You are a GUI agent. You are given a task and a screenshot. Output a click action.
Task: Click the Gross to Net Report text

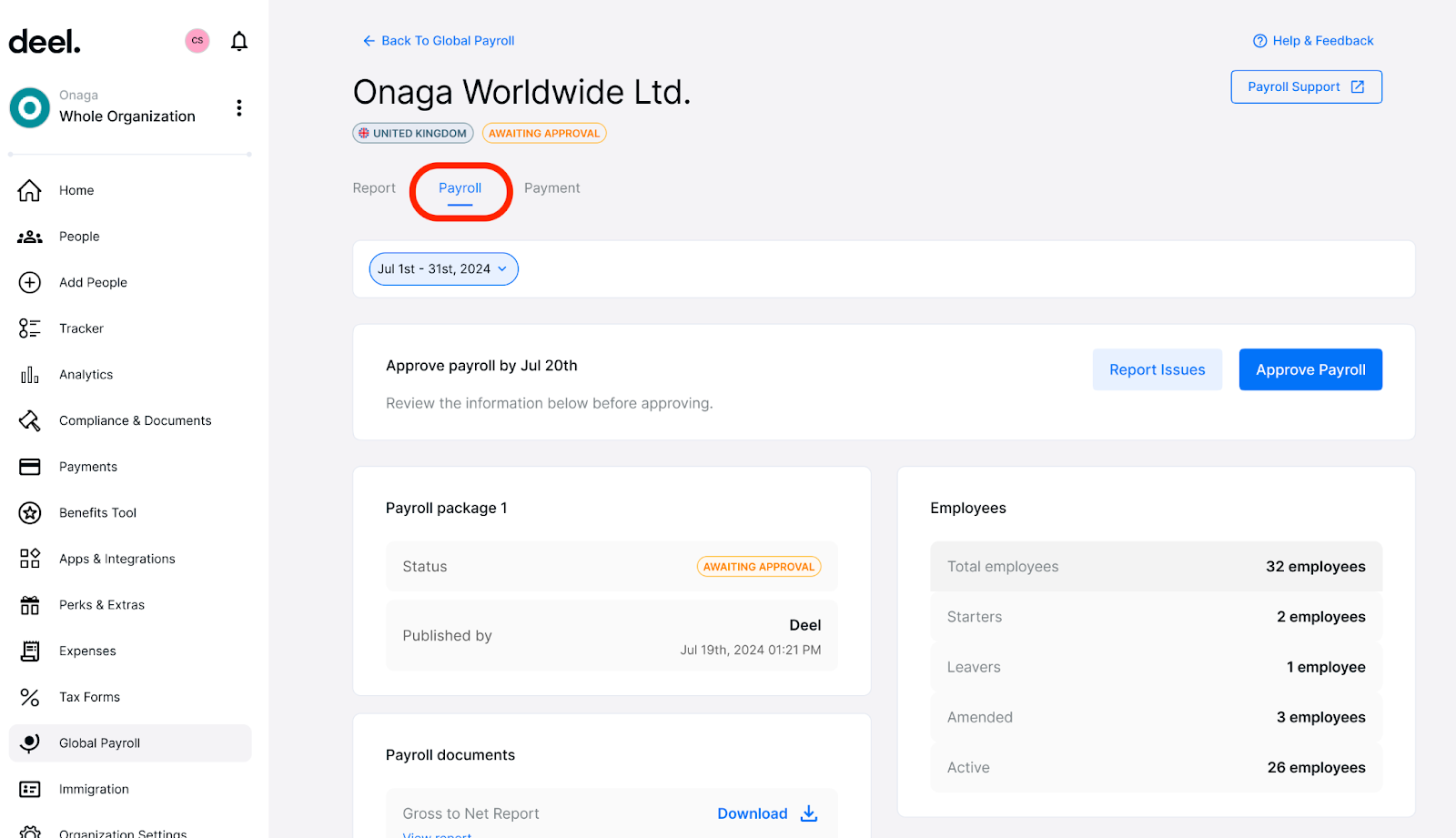pos(470,813)
